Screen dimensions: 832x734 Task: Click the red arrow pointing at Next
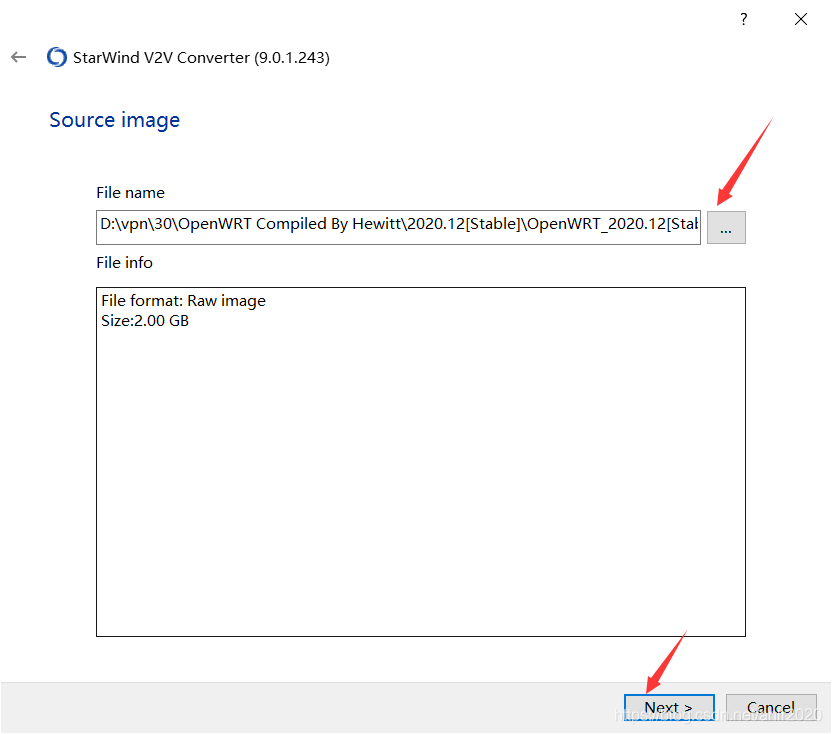[666, 662]
